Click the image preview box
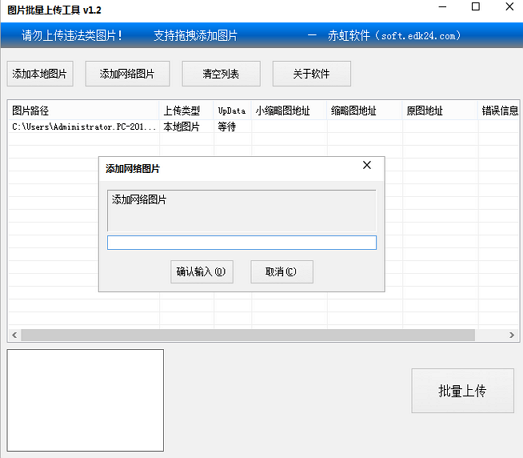523x458 pixels. coord(85,400)
